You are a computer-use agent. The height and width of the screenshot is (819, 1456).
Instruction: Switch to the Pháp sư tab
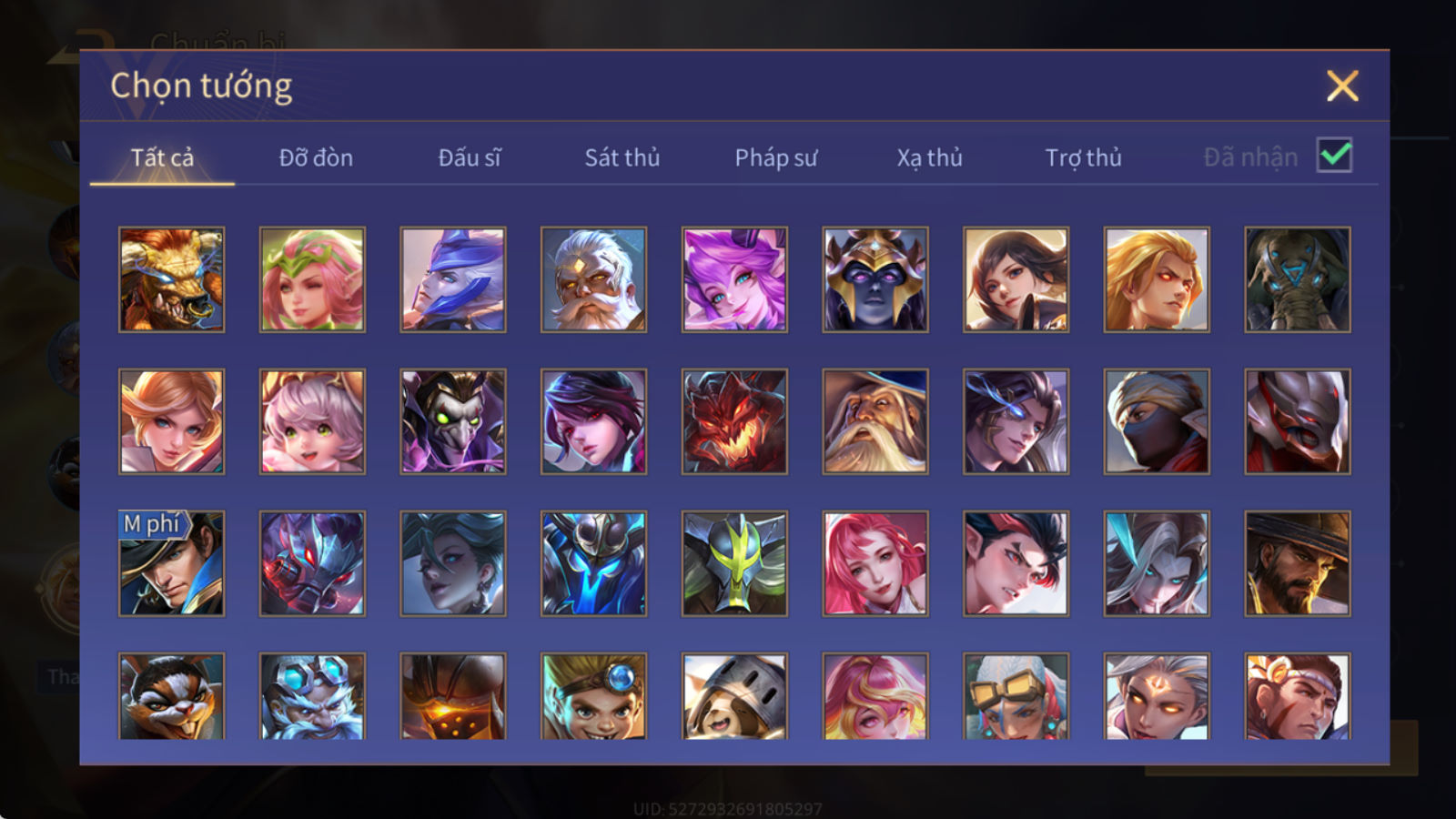coord(776,157)
